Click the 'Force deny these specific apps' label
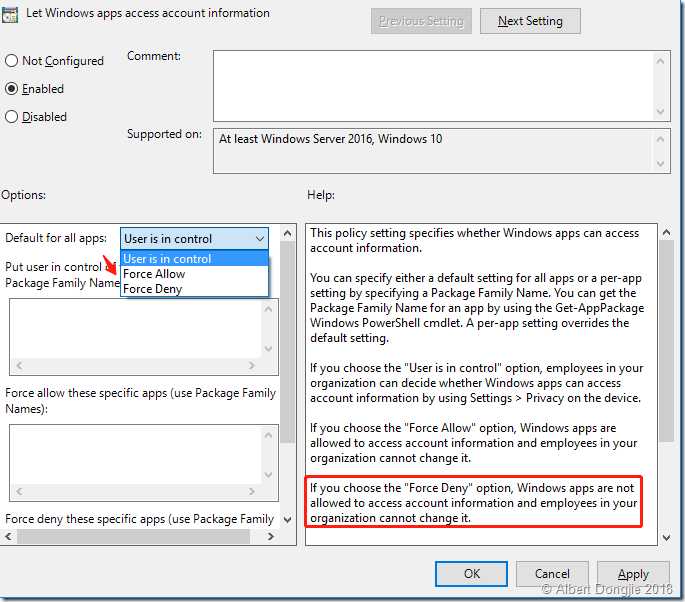The width and height of the screenshot is (685, 602). click(139, 519)
